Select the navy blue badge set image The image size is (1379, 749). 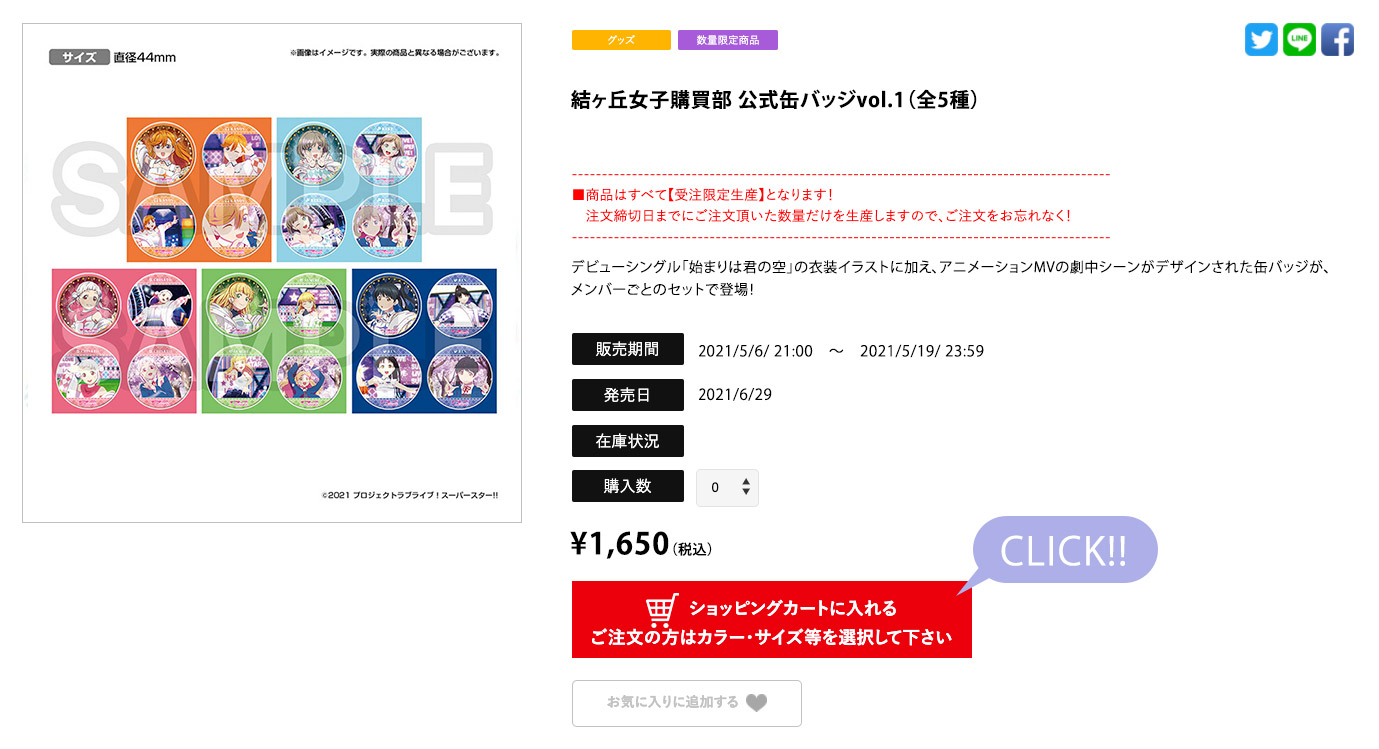pyautogui.click(x=424, y=340)
